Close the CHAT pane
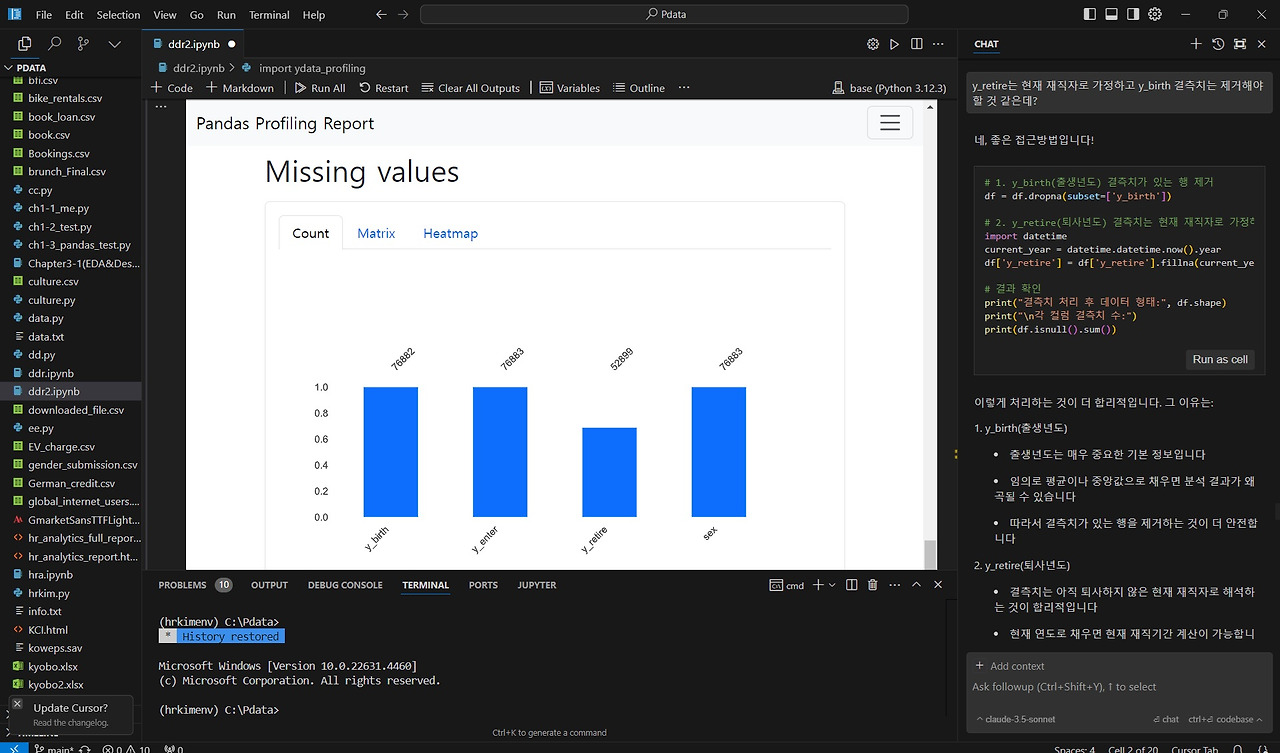Image resolution: width=1280 pixels, height=753 pixels. [x=1262, y=44]
